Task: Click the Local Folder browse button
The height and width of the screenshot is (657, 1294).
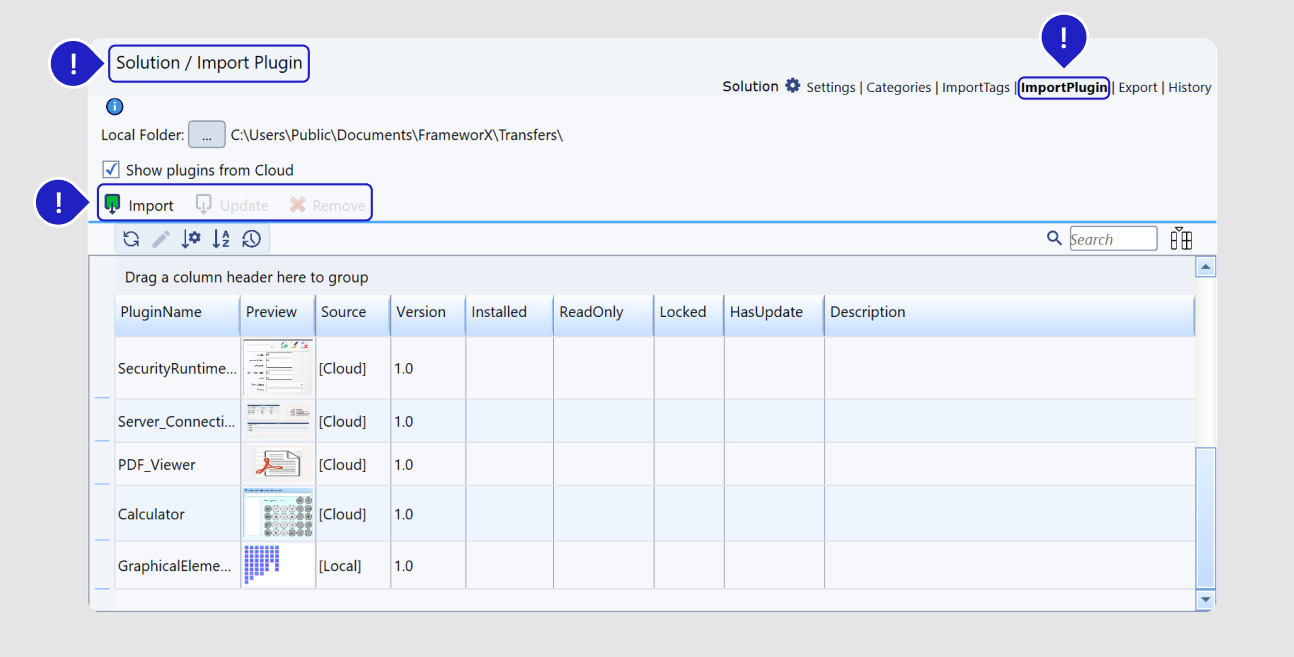Action: click(206, 135)
